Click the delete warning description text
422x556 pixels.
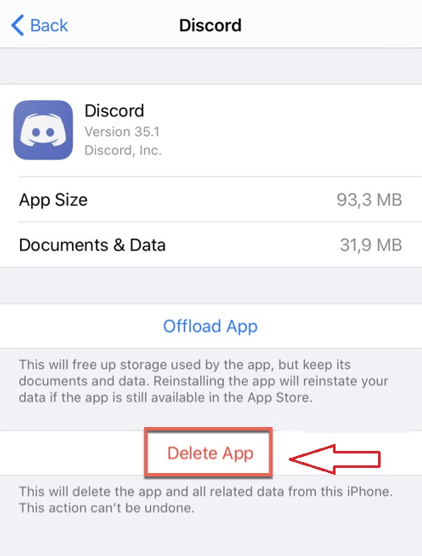[x=206, y=500]
